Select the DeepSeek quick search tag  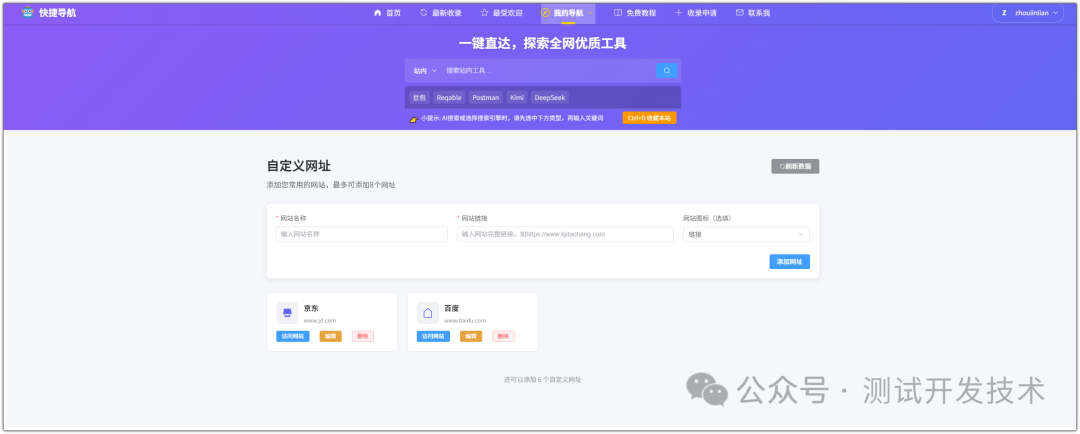[x=549, y=98]
